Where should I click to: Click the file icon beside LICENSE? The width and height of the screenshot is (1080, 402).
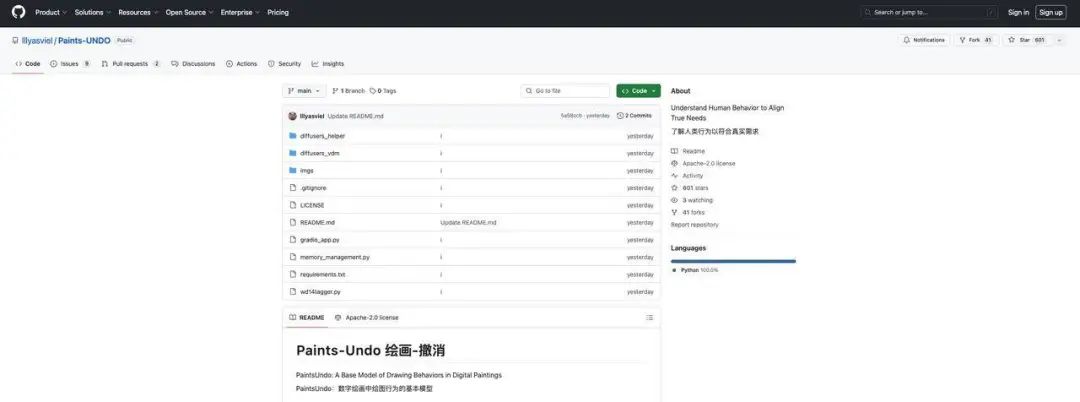coord(293,205)
